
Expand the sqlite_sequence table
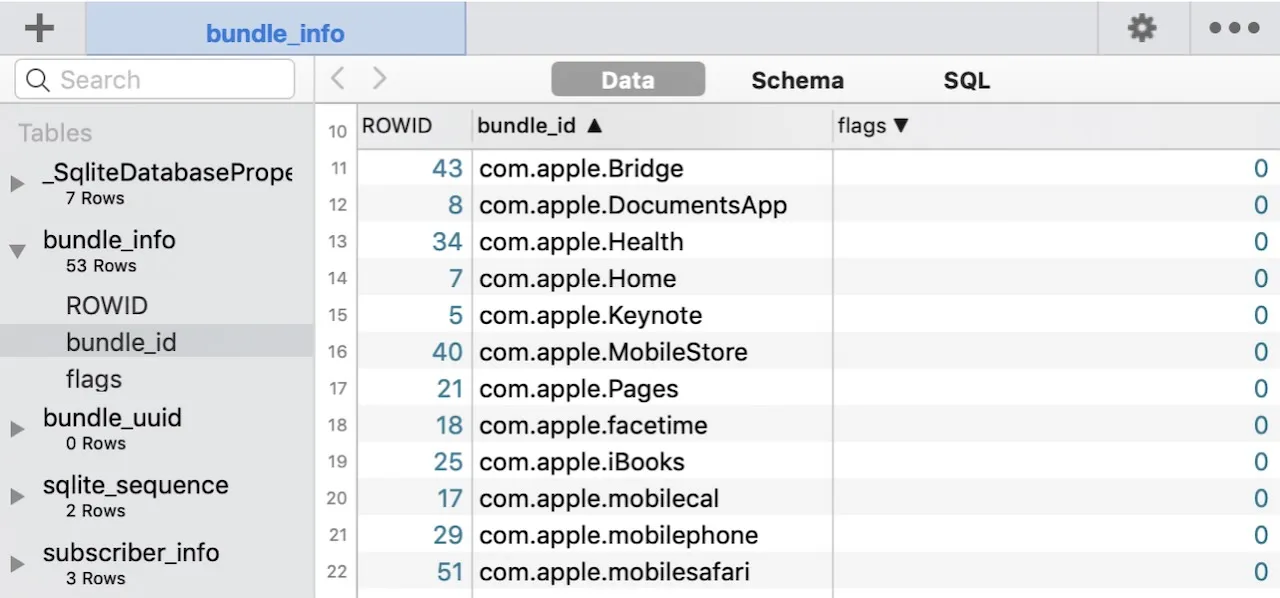[x=17, y=496]
